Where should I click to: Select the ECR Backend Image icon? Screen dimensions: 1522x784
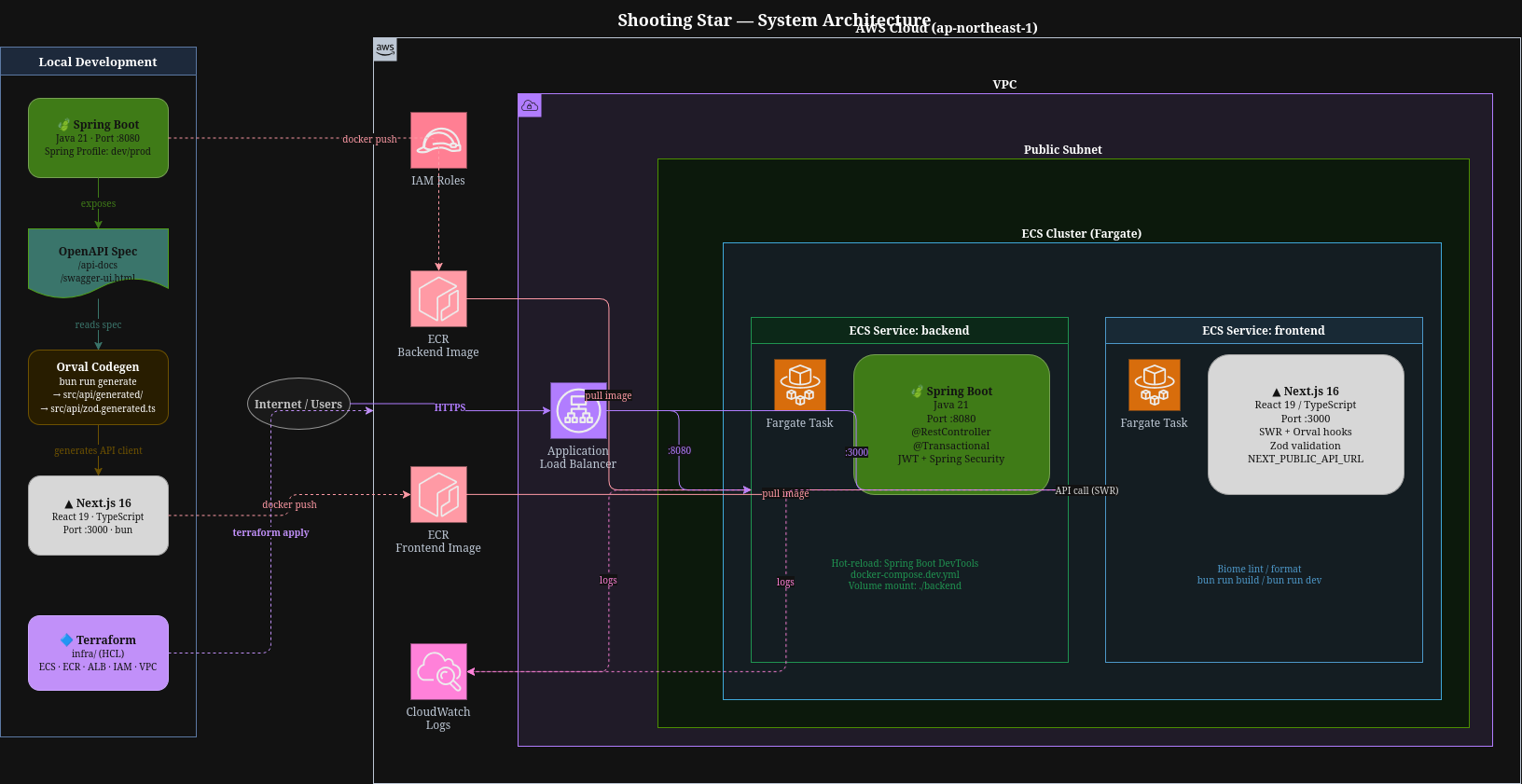(438, 299)
